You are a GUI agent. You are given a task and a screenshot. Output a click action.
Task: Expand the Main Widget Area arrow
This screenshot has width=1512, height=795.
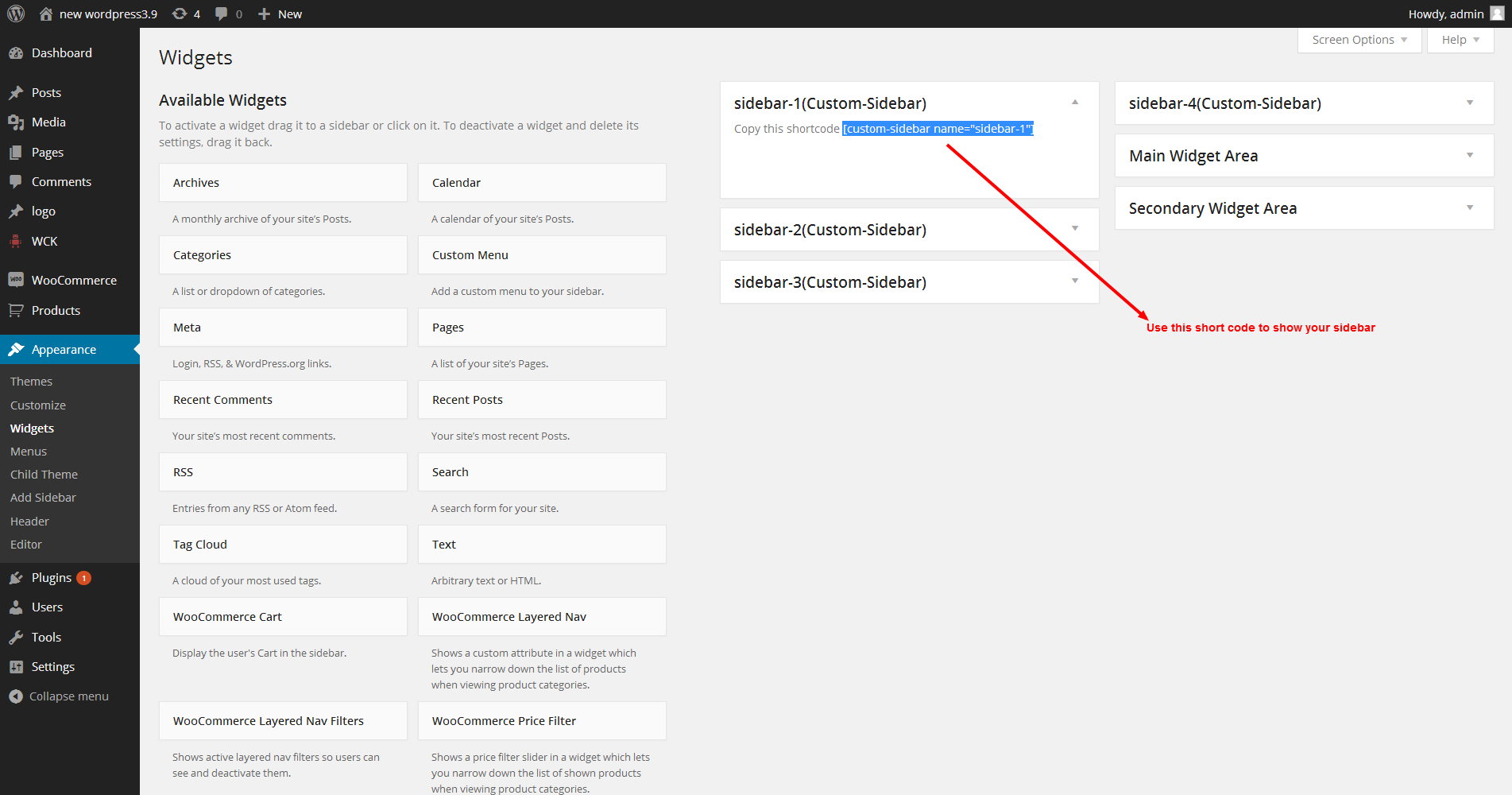1470,155
